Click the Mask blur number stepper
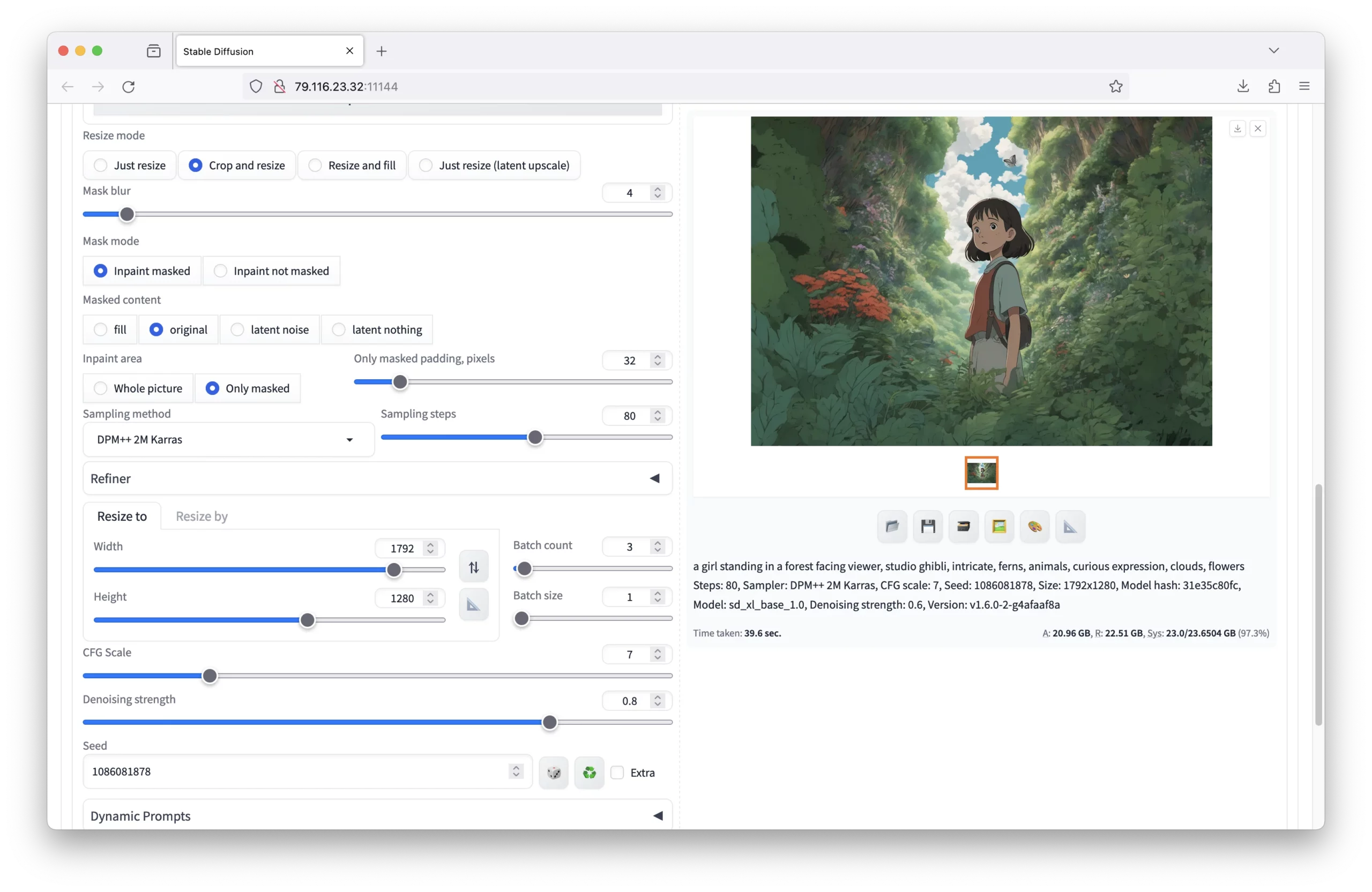 (x=658, y=193)
